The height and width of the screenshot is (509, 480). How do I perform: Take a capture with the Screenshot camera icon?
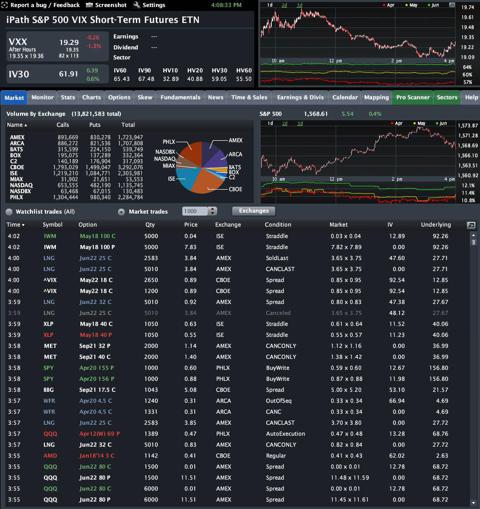pyautogui.click(x=89, y=5)
